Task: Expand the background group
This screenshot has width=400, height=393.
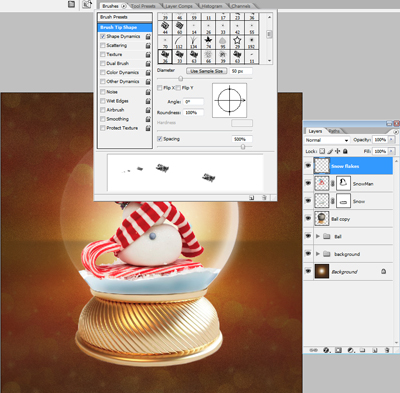Action: tap(318, 254)
